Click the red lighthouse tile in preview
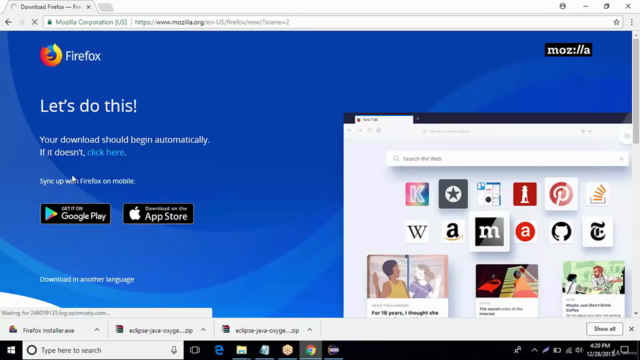 pyautogui.click(x=525, y=194)
